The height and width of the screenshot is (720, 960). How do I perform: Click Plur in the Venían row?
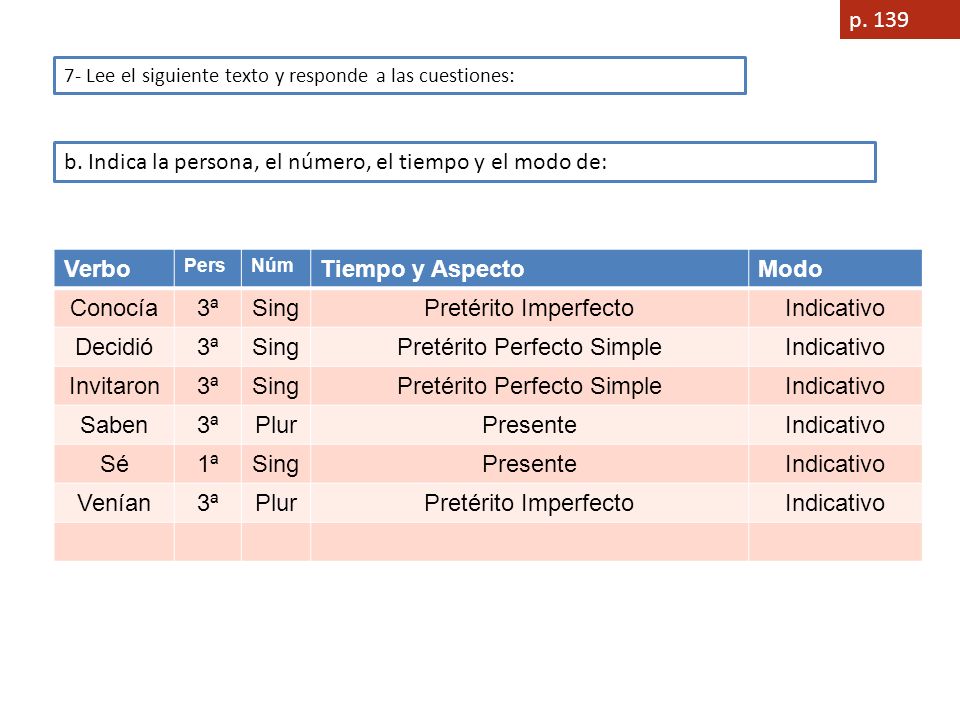276,503
